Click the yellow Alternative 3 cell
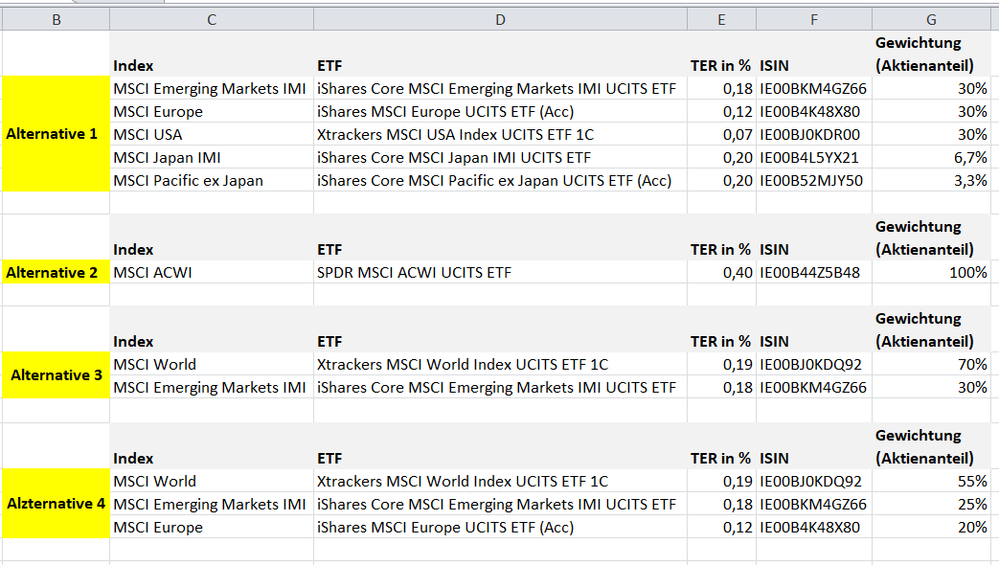The height and width of the screenshot is (565, 999). [56, 376]
